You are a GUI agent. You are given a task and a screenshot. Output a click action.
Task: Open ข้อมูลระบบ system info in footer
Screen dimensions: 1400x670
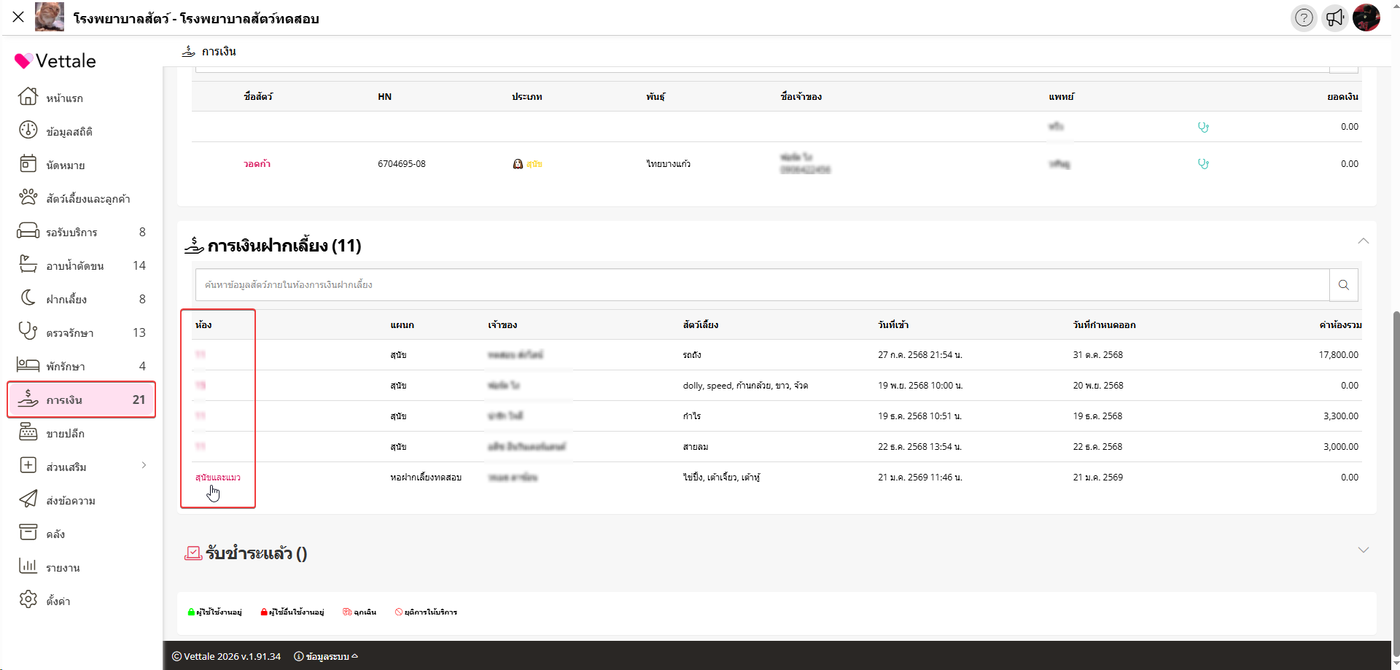(327, 657)
